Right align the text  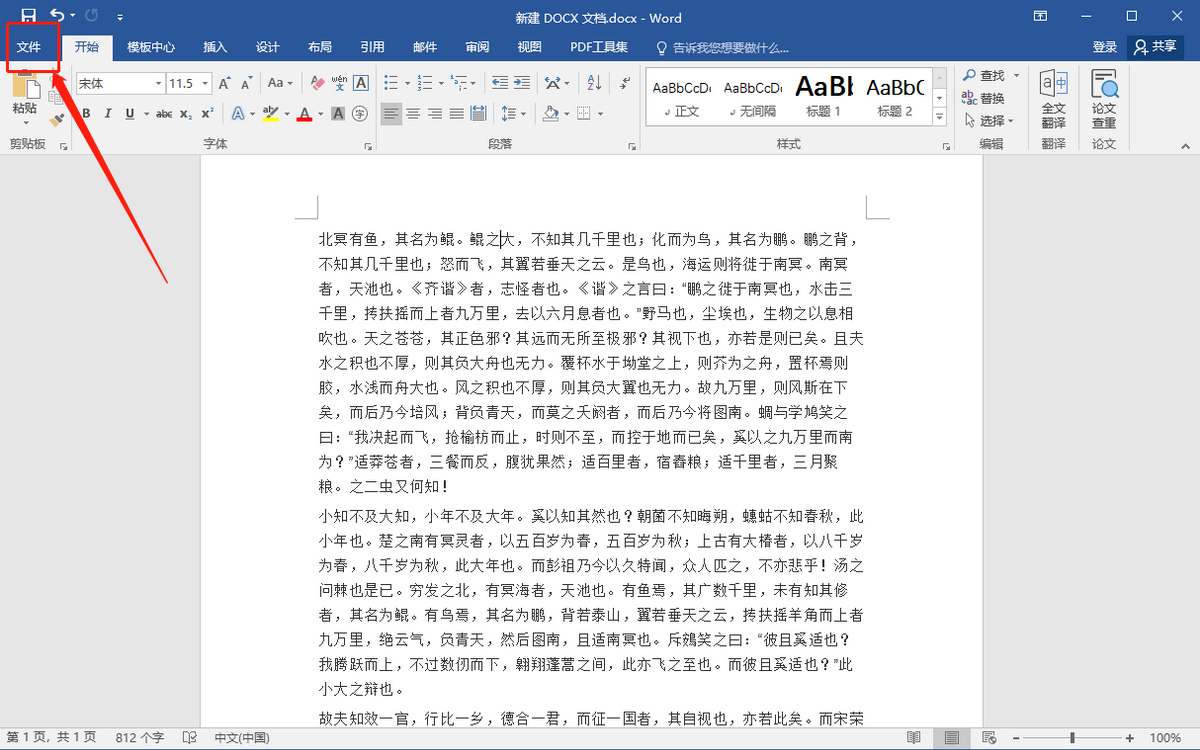click(435, 113)
